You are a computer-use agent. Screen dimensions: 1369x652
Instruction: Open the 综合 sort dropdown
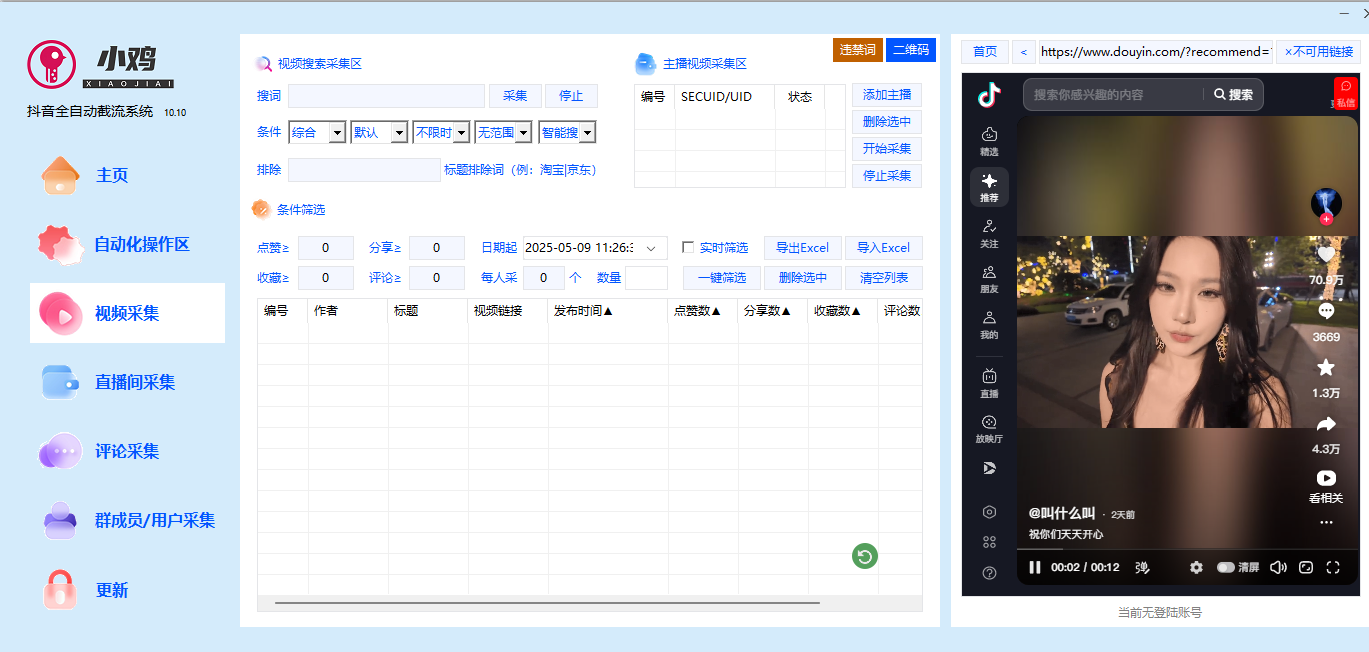[317, 131]
